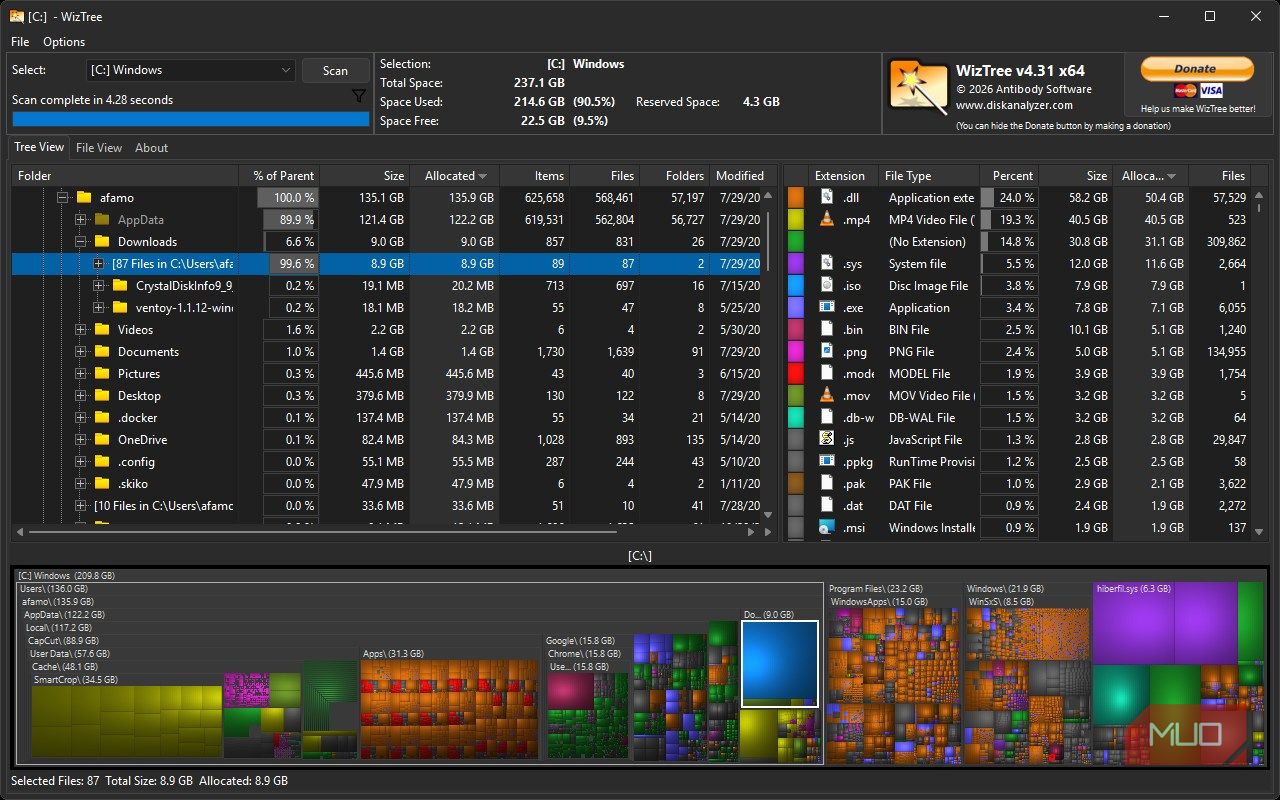Collapse the Downloads folder node
1280x800 pixels.
(80, 242)
